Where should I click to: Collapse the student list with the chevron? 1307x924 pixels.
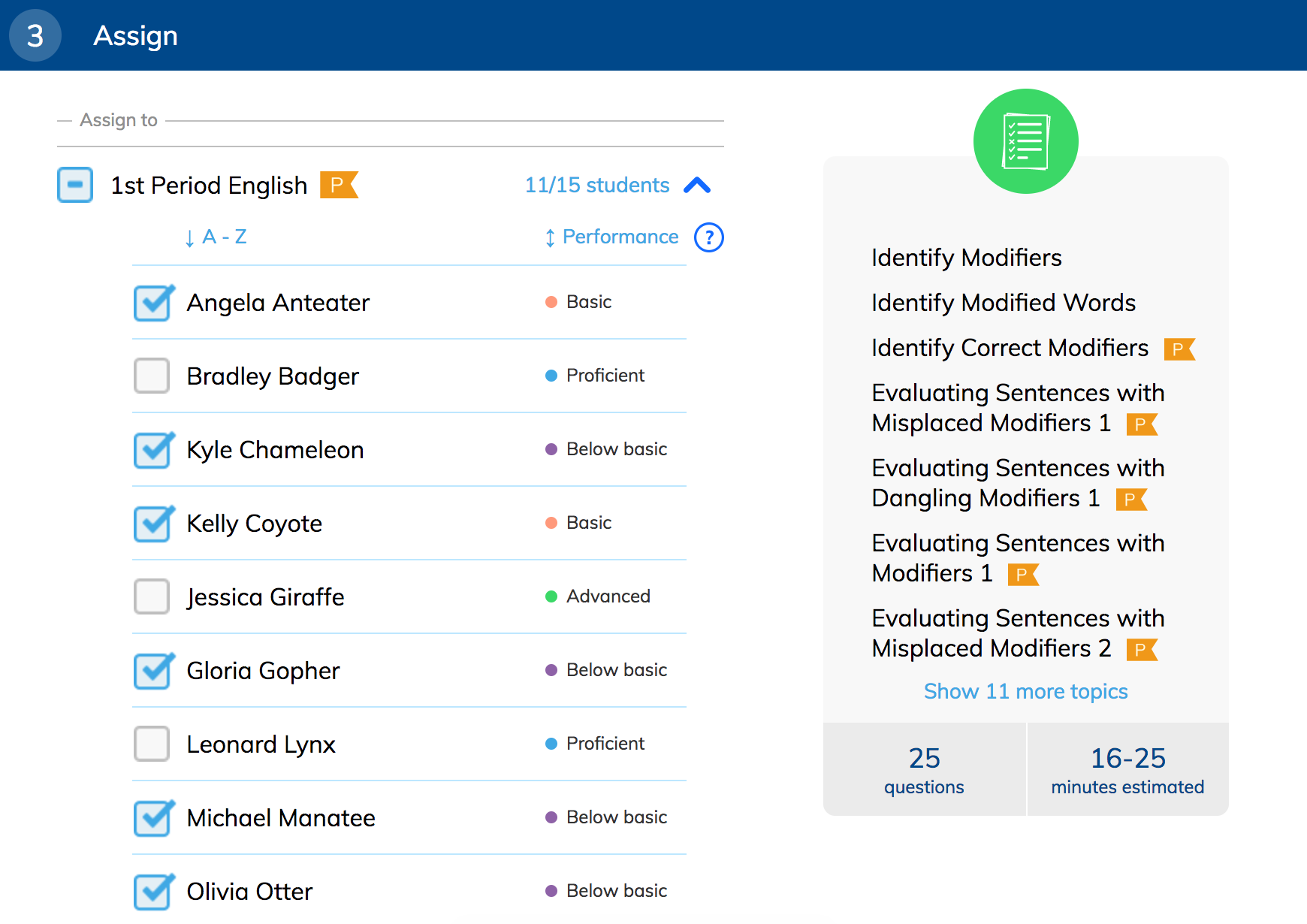697,186
